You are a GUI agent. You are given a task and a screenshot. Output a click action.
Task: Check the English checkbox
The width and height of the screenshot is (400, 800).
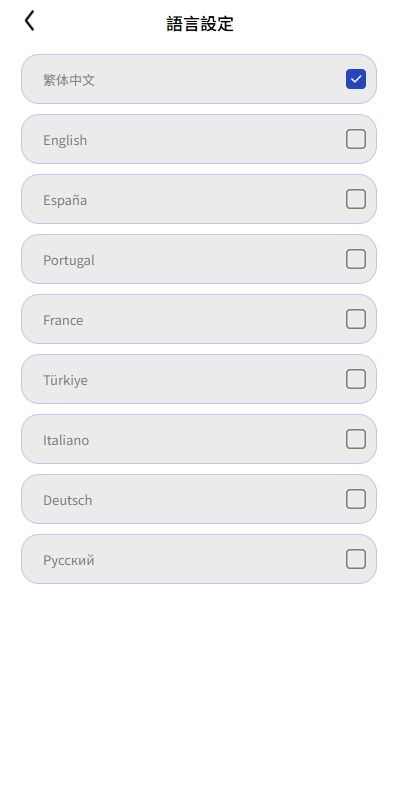pos(356,139)
